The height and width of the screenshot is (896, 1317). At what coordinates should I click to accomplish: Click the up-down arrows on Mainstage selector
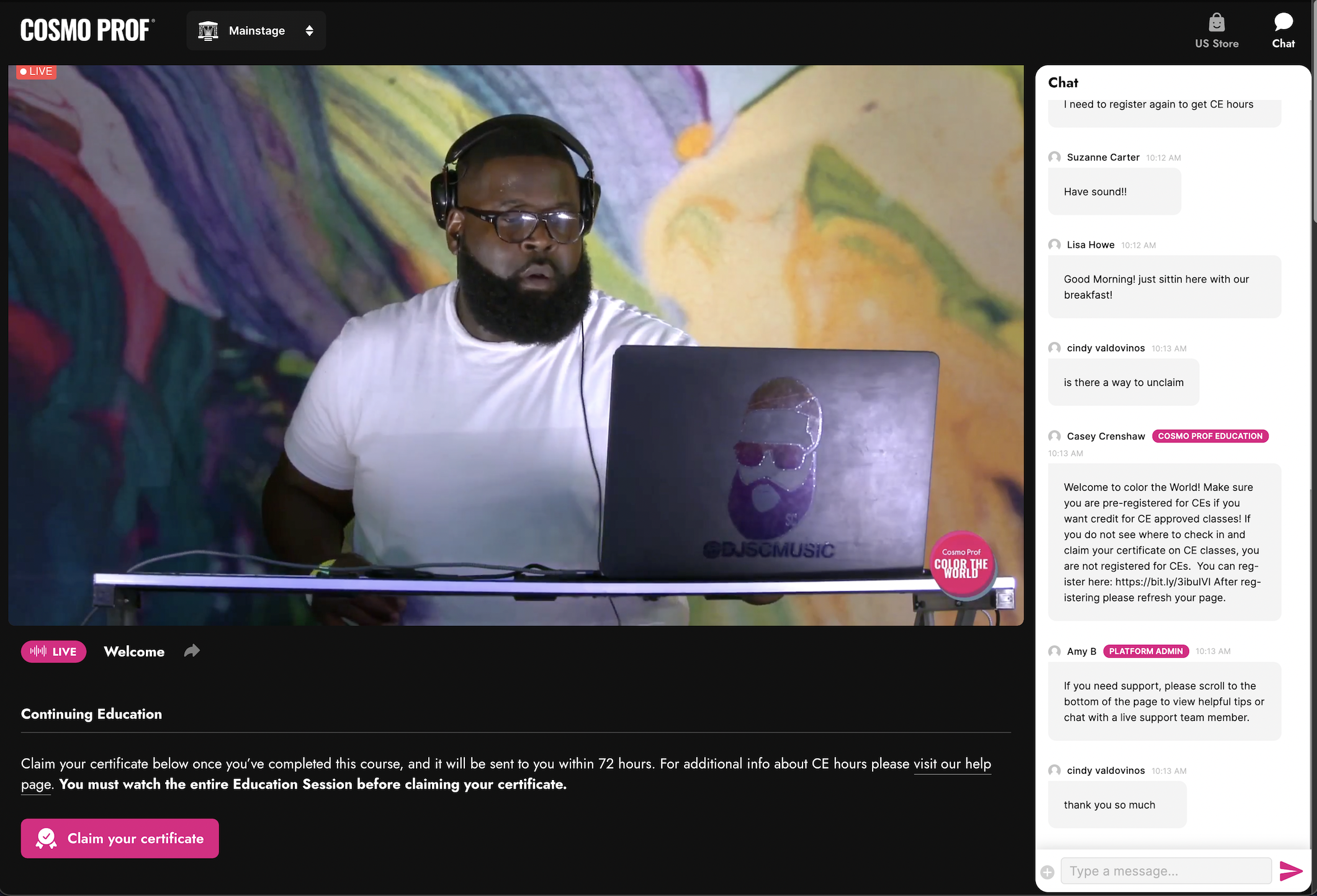pyautogui.click(x=309, y=30)
